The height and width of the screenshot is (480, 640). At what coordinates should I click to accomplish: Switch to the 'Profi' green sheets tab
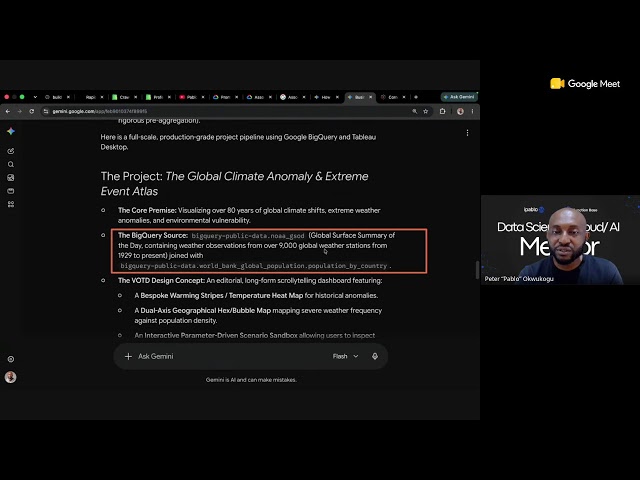(158, 97)
